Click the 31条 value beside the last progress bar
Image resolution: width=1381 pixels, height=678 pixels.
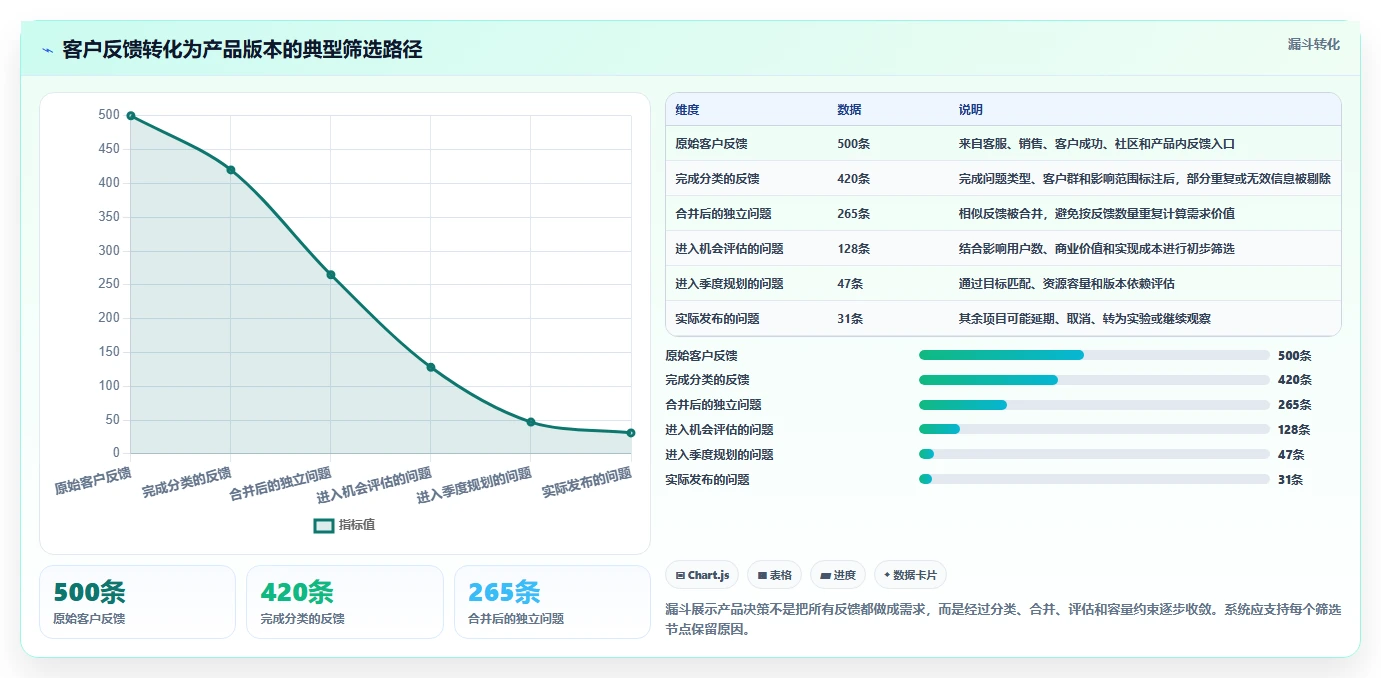coord(1291,480)
